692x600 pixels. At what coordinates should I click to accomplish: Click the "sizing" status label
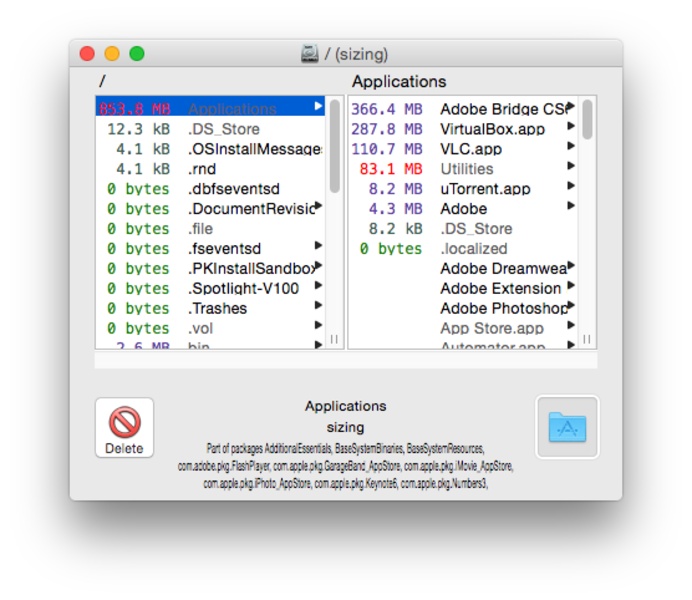[x=346, y=428]
